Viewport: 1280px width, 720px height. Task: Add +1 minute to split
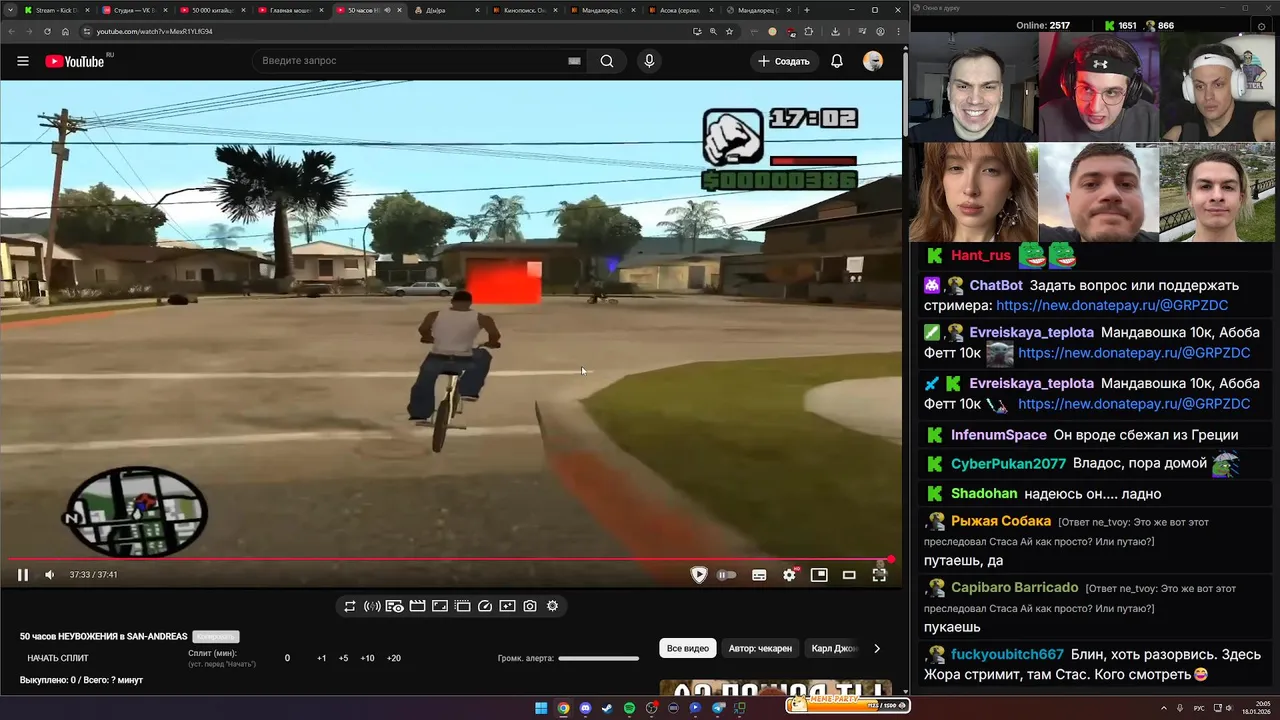(322, 658)
